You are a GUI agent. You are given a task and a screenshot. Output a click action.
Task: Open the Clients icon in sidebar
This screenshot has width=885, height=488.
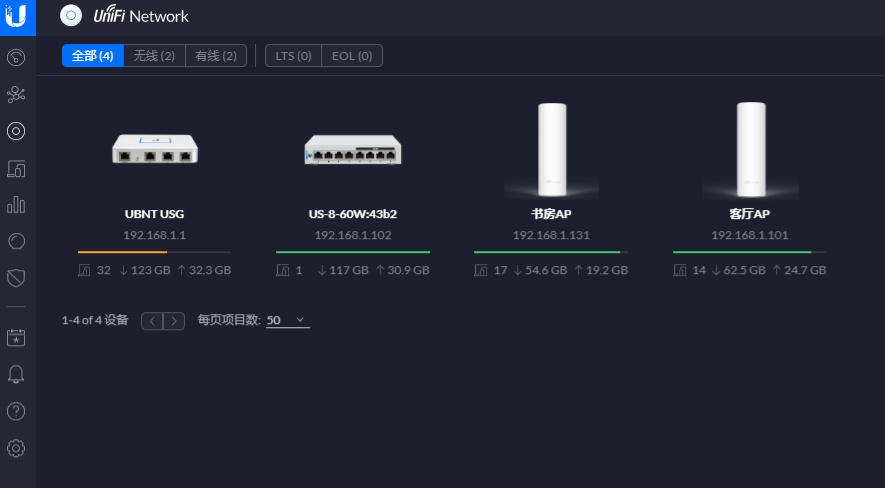click(16, 168)
